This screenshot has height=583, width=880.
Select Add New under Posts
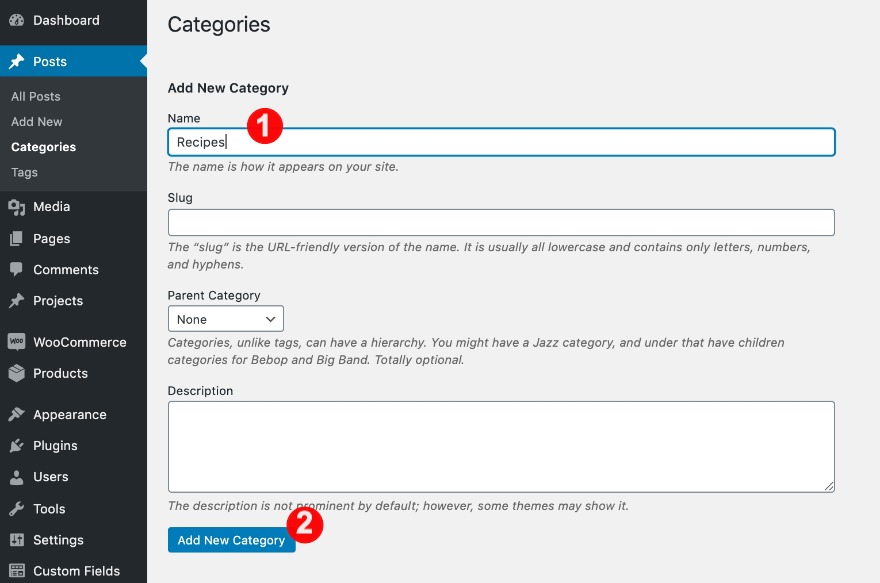pos(37,122)
